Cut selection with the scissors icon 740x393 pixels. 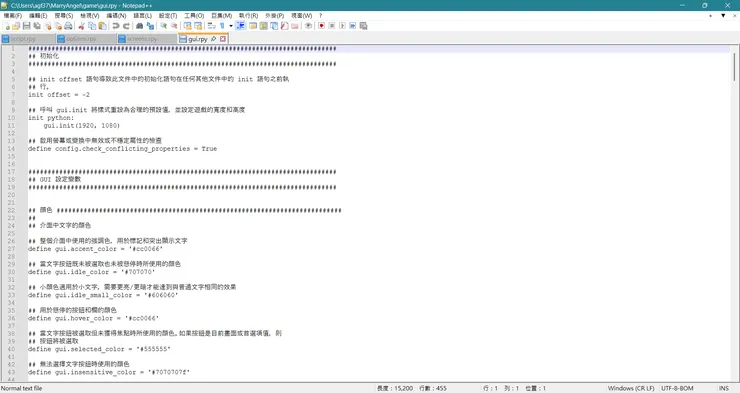coord(81,26)
